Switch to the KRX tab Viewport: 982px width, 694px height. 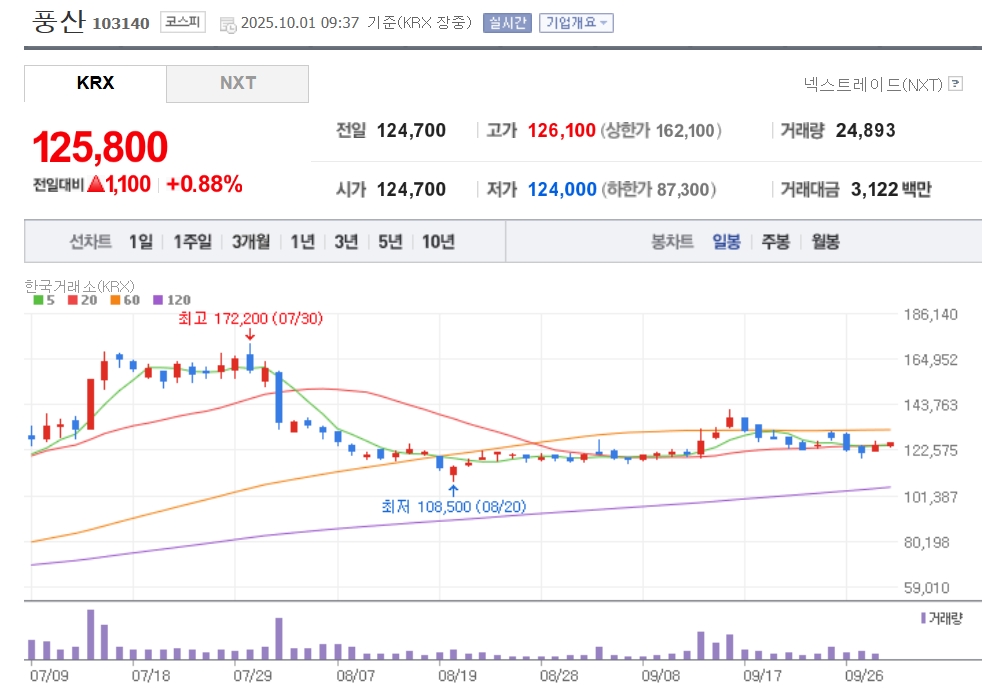point(95,83)
